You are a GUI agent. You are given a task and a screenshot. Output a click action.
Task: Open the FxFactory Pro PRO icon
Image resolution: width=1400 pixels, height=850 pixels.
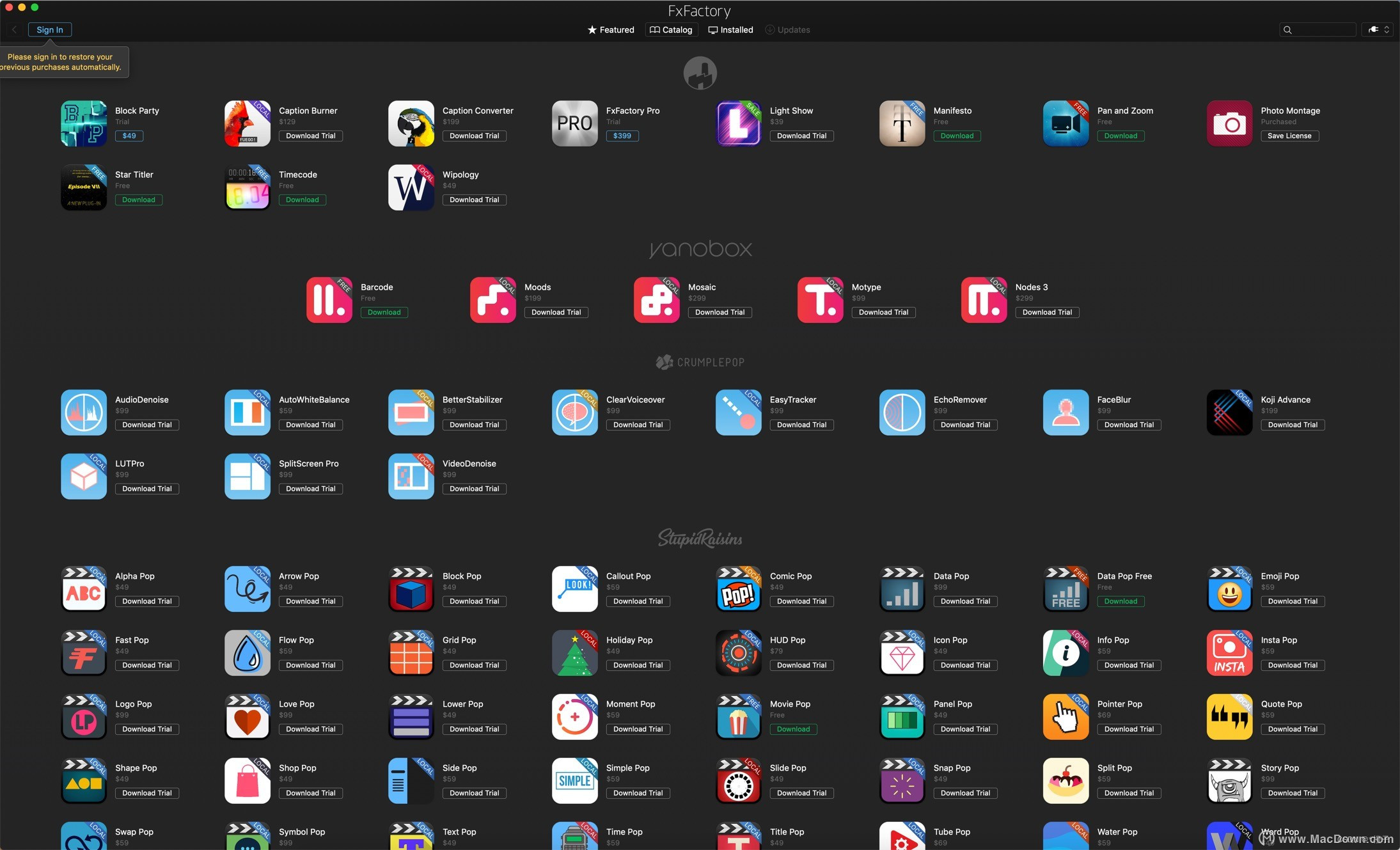pos(575,123)
